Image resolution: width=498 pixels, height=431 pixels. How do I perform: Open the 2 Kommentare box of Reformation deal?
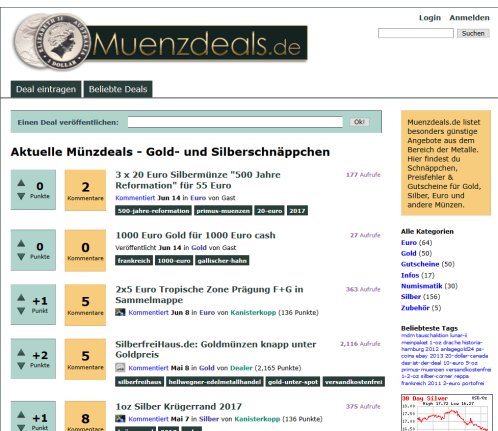coord(85,190)
